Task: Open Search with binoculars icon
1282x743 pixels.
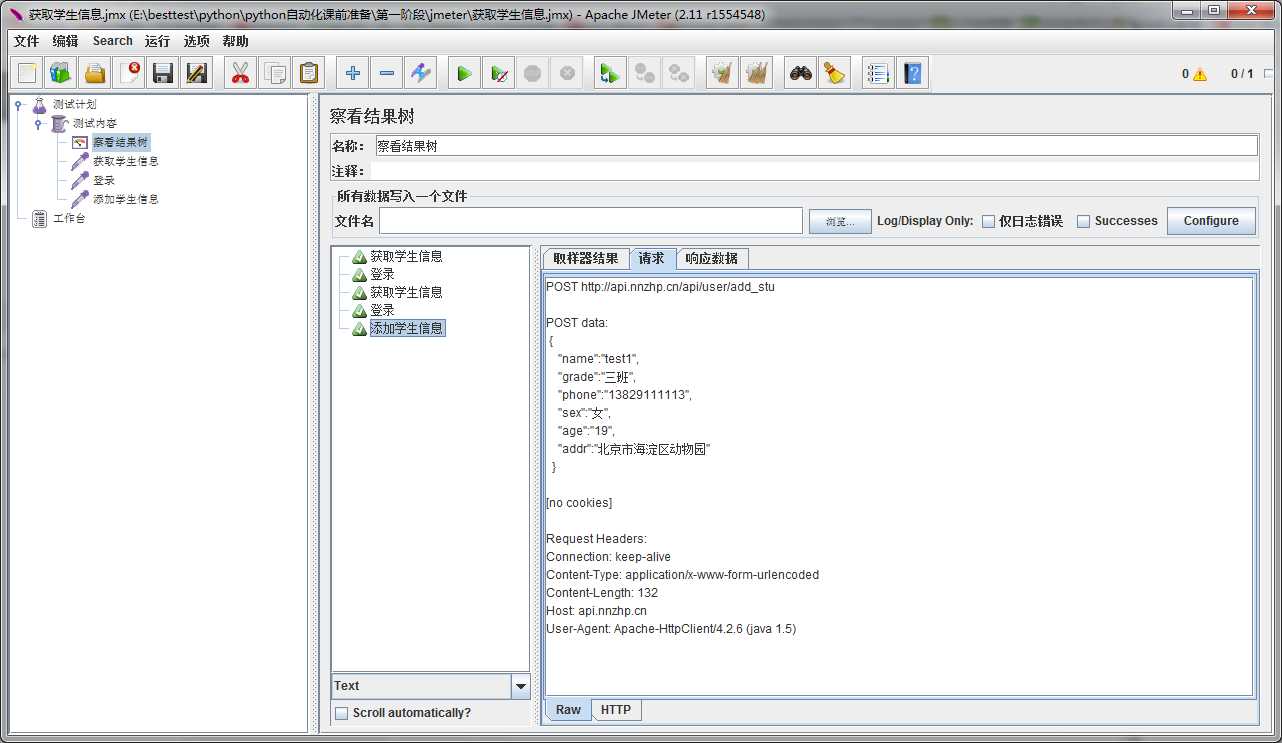Action: pos(800,73)
